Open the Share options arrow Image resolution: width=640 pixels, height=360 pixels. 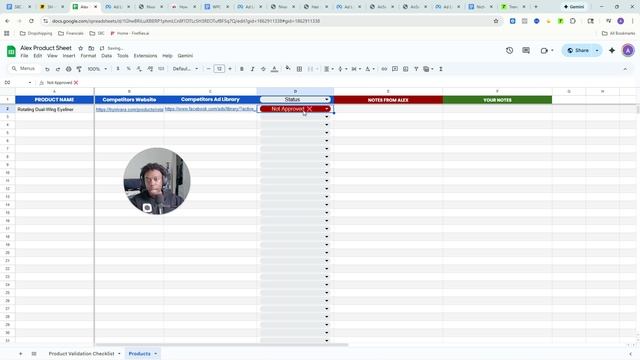pyautogui.click(x=597, y=51)
